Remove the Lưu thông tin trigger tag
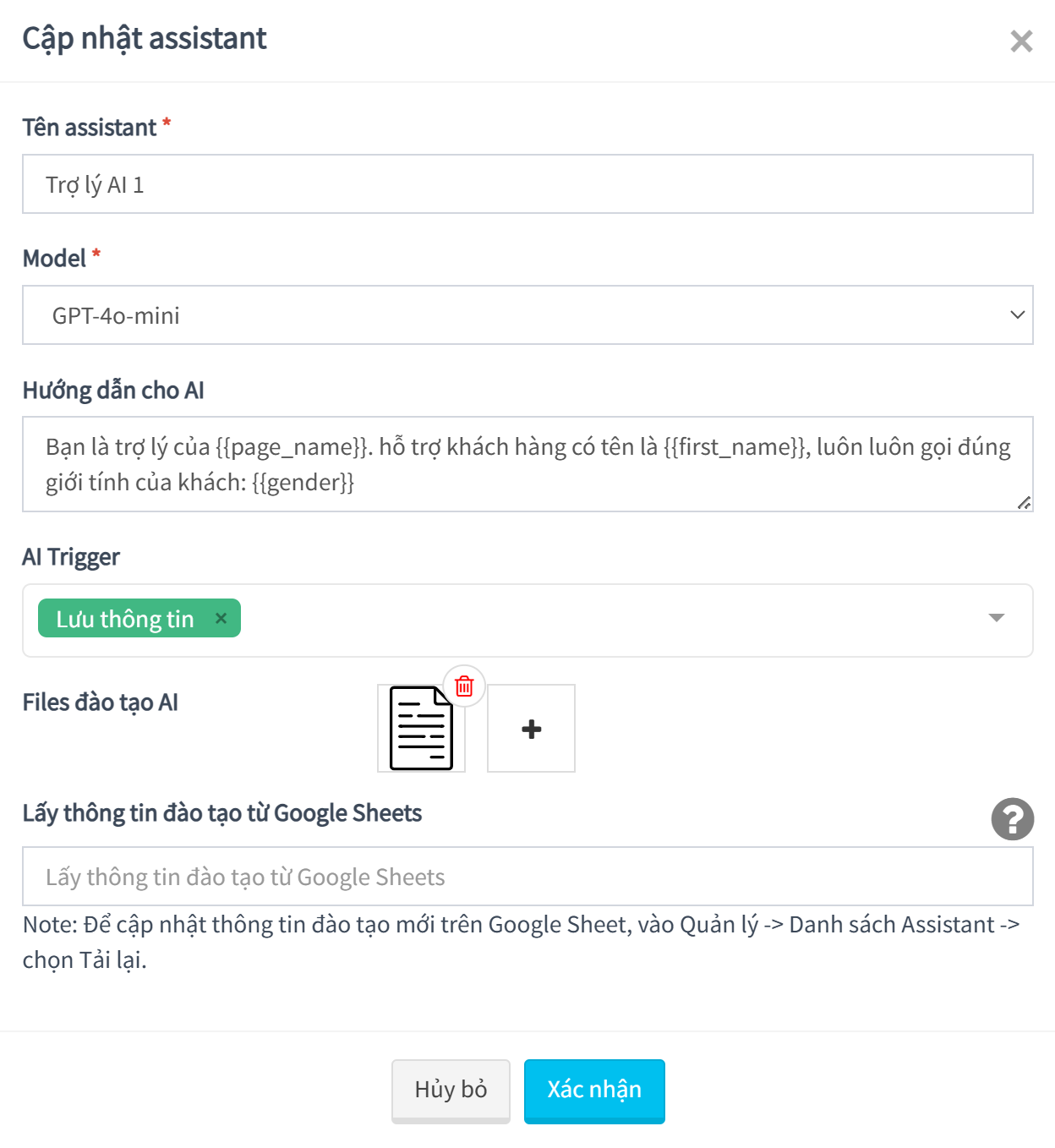The image size is (1055, 1148). pyautogui.click(x=221, y=618)
